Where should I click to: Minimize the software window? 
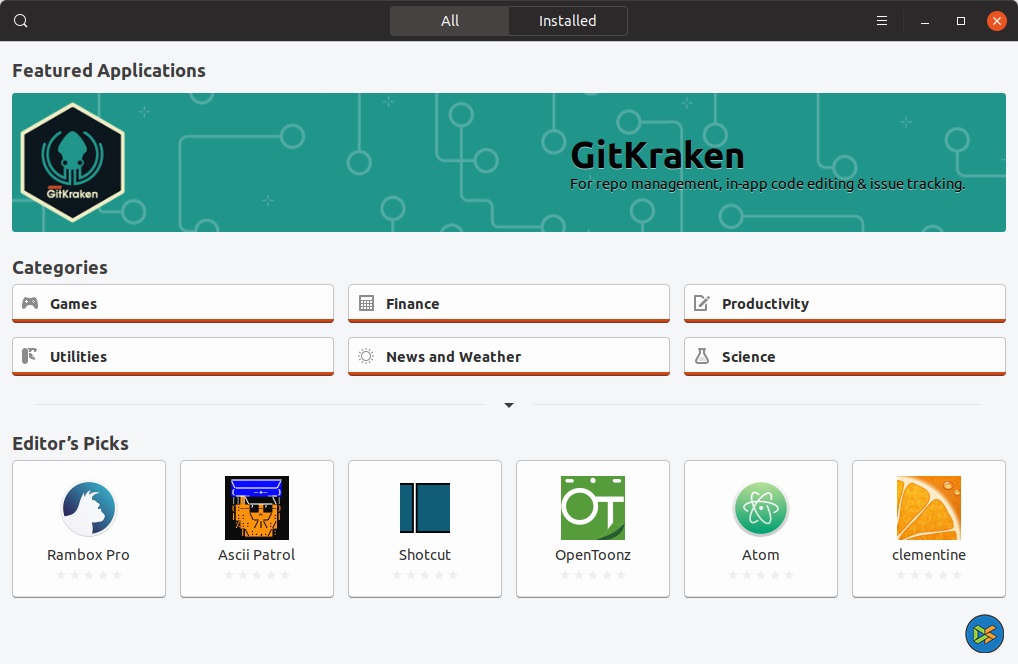tap(925, 21)
